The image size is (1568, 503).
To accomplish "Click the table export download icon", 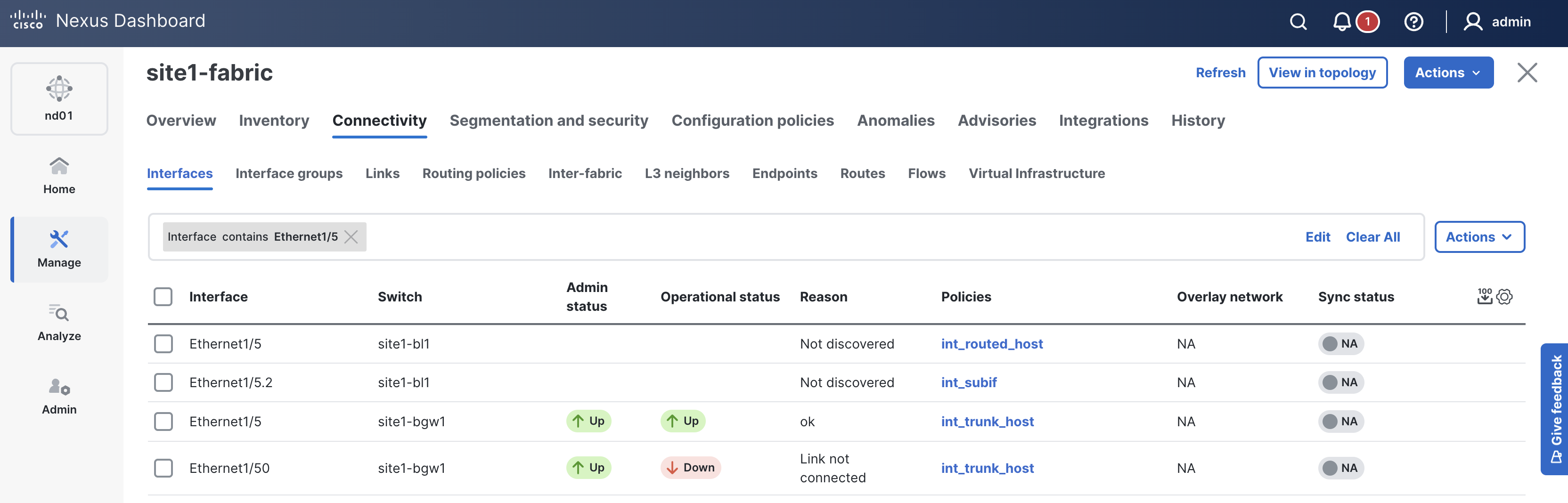I will 1485,297.
